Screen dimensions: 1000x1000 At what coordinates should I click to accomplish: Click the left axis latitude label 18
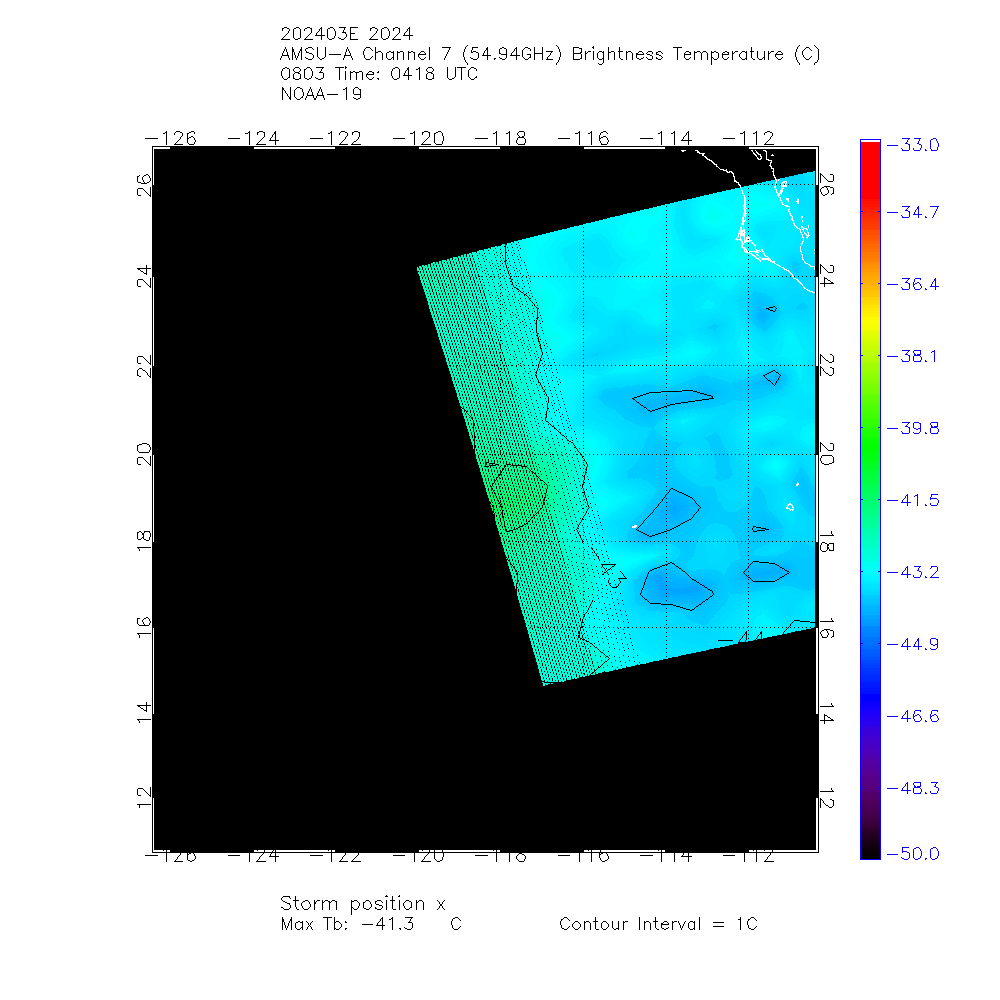(x=144, y=541)
